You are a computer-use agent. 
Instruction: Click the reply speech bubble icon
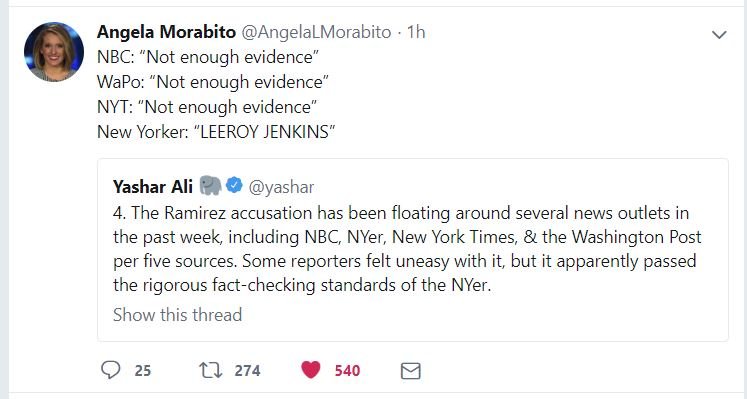111,370
